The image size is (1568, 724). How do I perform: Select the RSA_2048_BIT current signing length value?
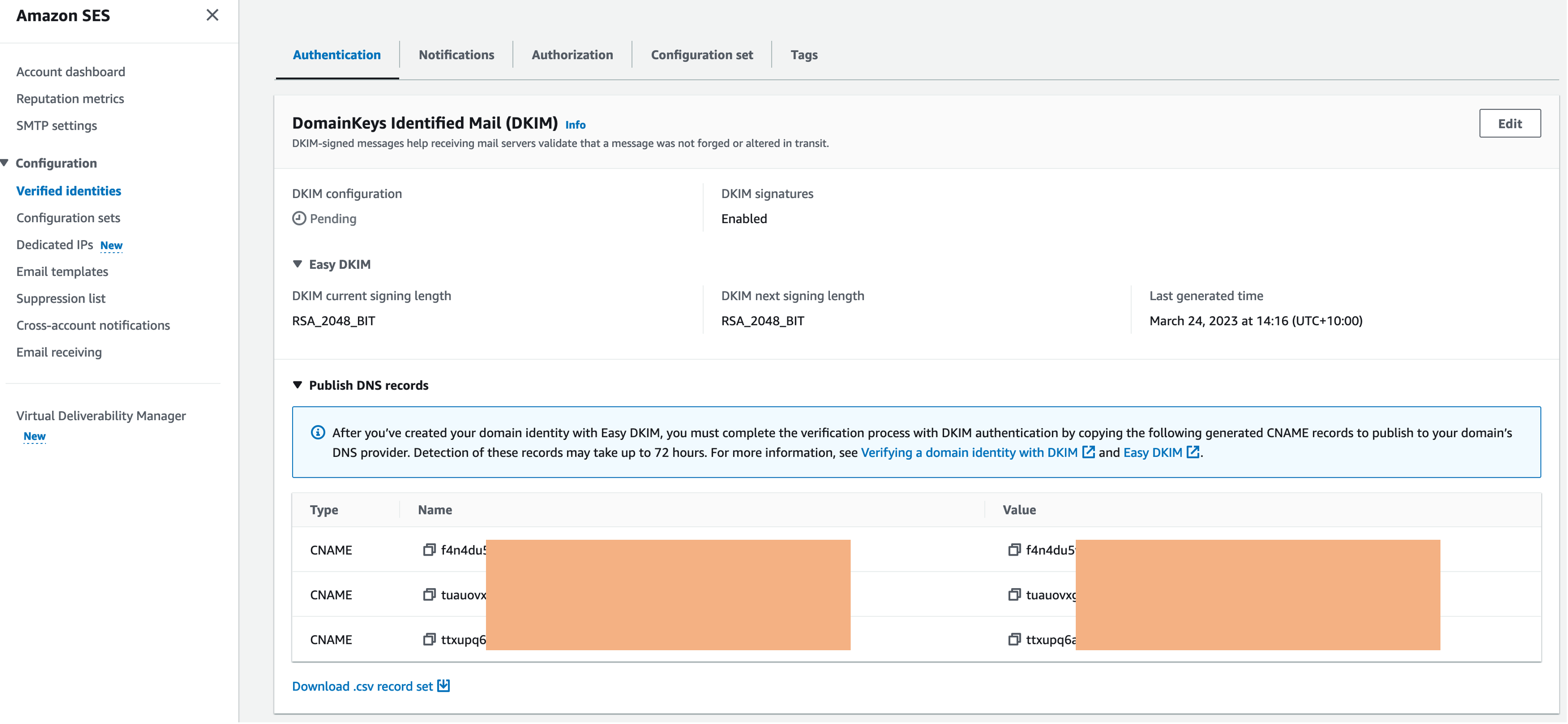click(x=333, y=321)
